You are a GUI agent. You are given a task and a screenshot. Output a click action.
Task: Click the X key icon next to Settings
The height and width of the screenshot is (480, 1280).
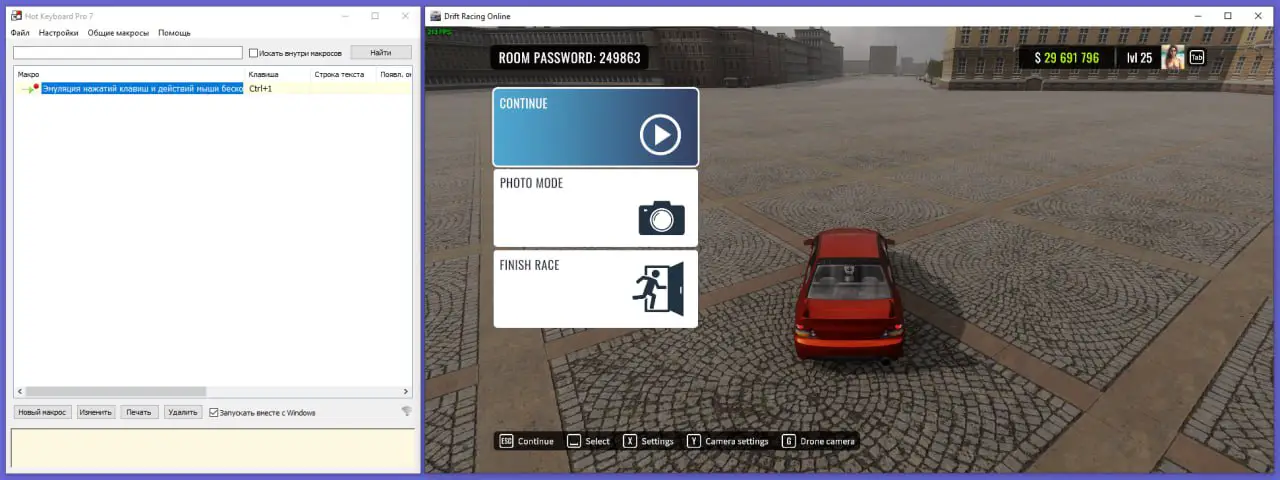click(x=630, y=441)
